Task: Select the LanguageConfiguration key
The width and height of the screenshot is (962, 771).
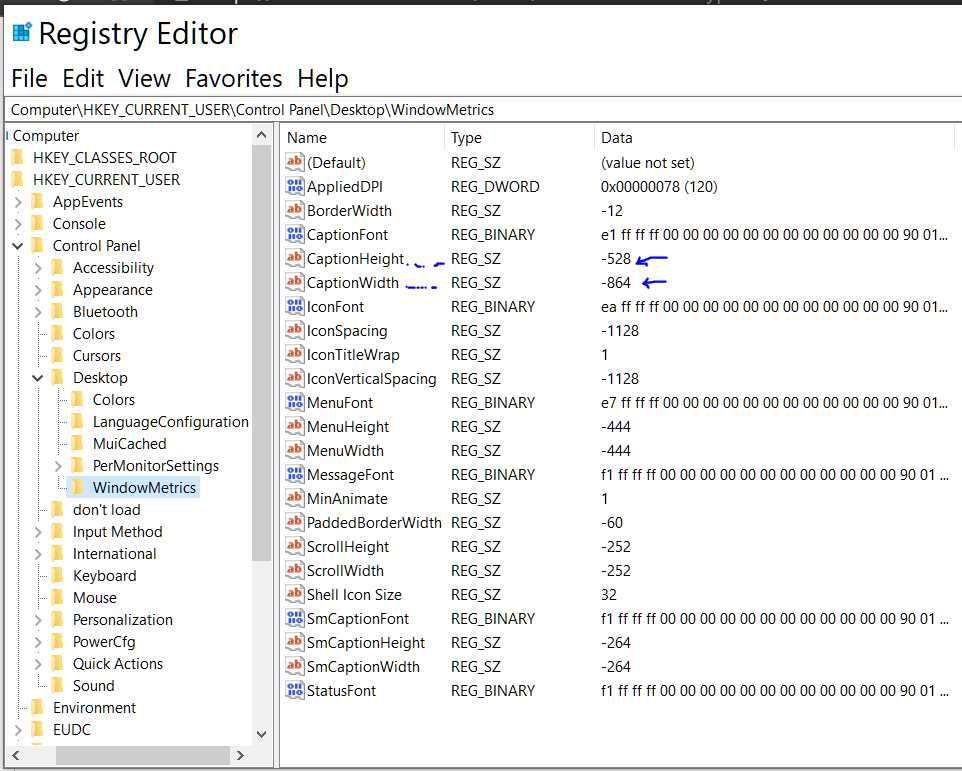Action: 171,422
